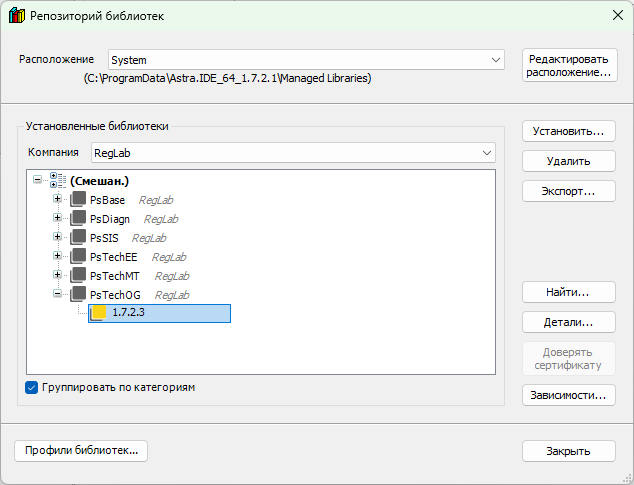Click the PsTechOG library icon
The image size is (634, 485).
[79, 295]
